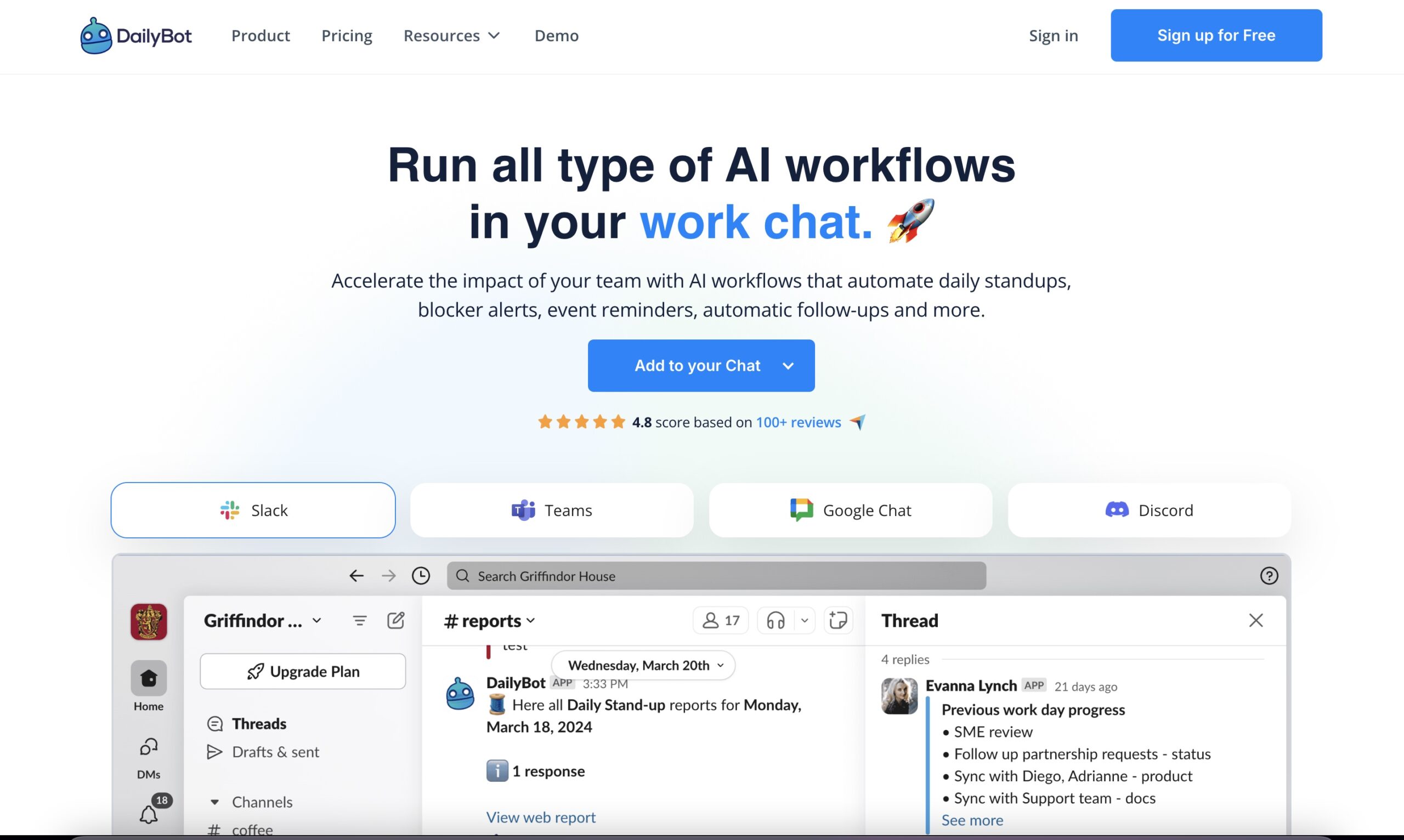Click the DailyBot robot logo
The height and width of the screenshot is (840, 1404).
click(96, 36)
